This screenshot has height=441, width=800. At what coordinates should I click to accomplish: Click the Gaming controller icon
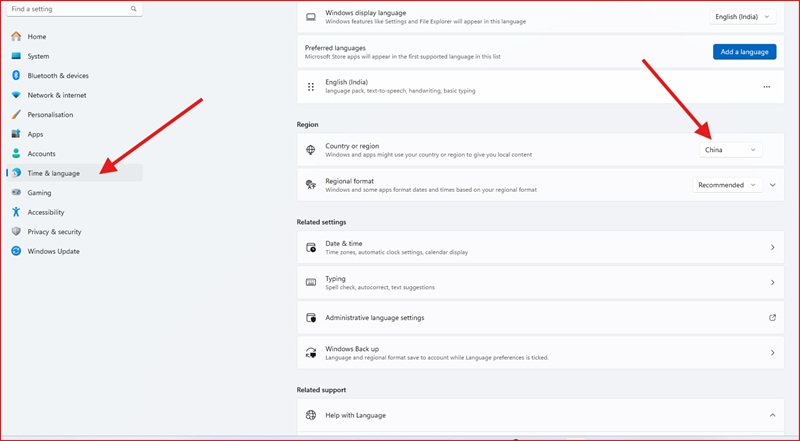[x=16, y=192]
